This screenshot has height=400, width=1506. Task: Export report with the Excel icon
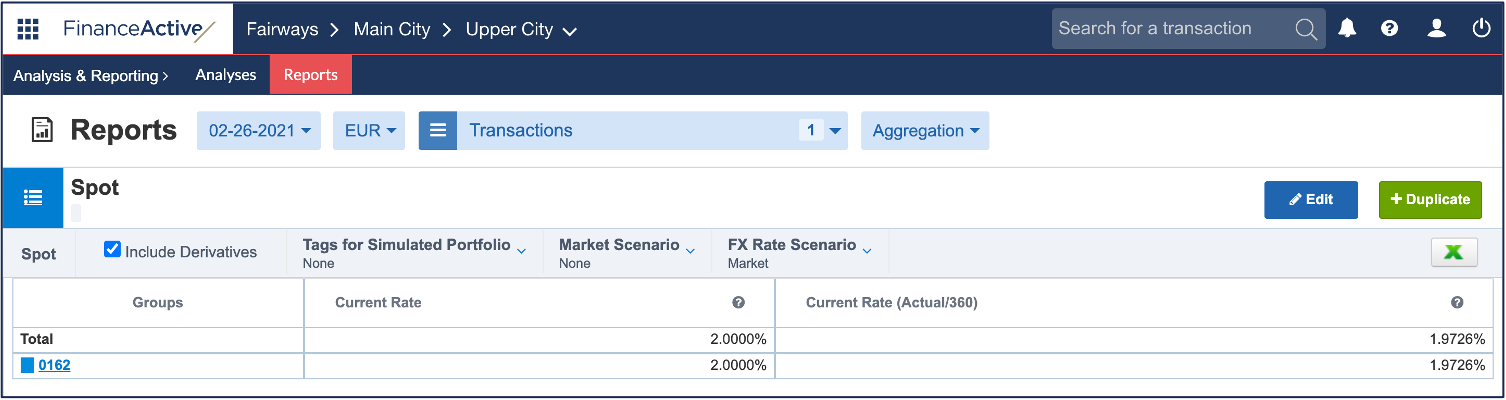1454,253
